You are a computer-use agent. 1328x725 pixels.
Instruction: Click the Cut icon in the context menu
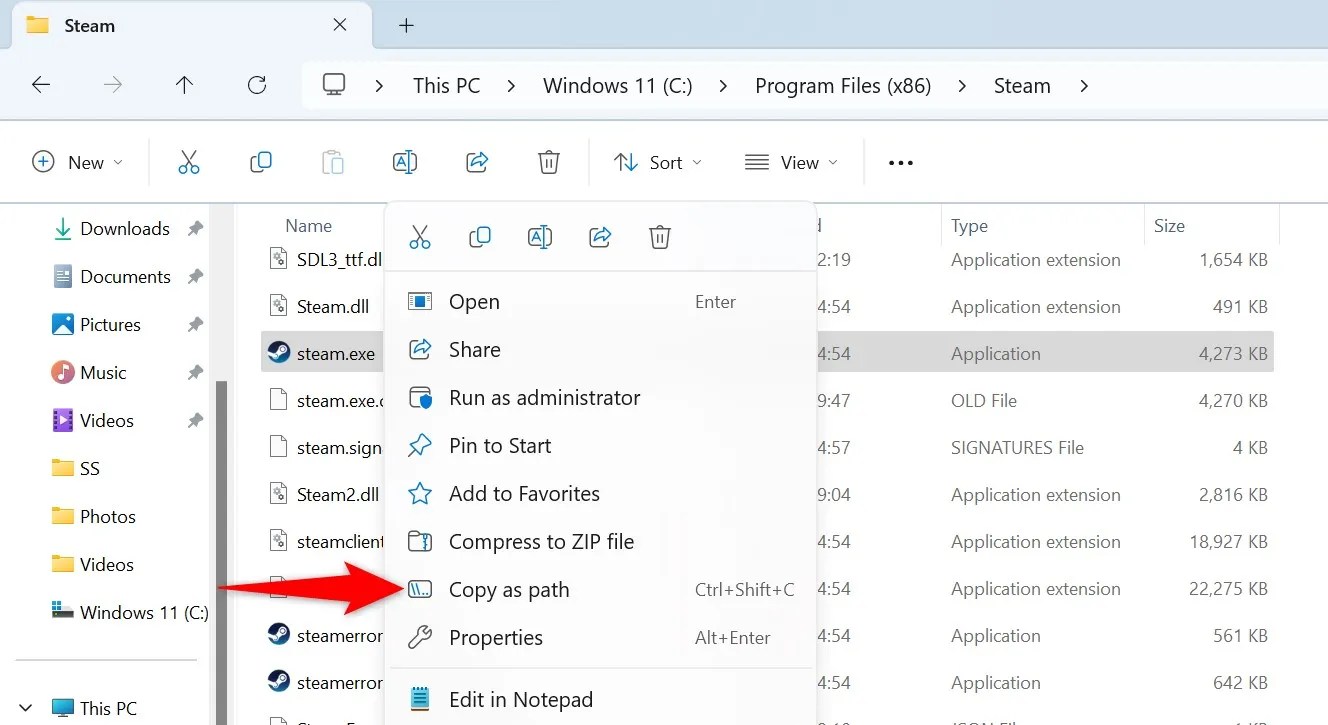419,237
